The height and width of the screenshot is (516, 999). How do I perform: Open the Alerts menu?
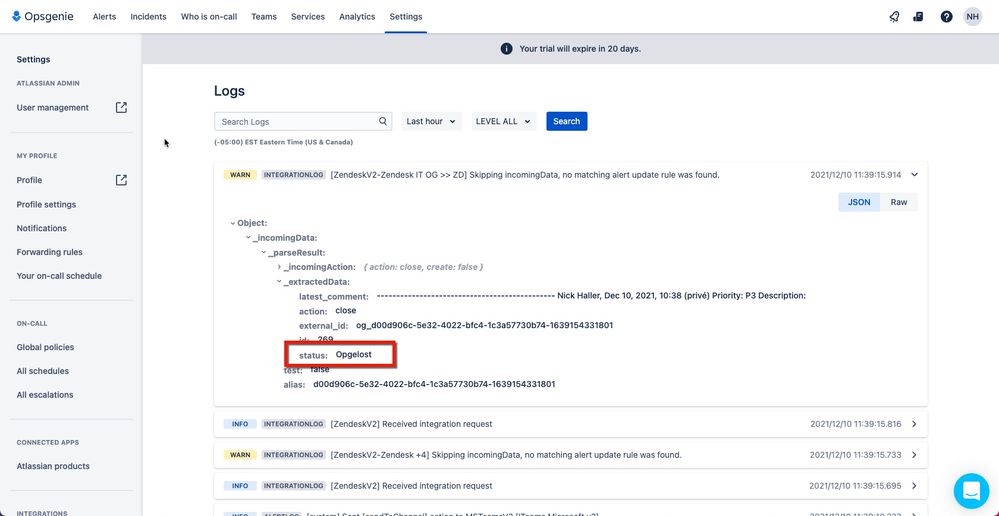(104, 17)
